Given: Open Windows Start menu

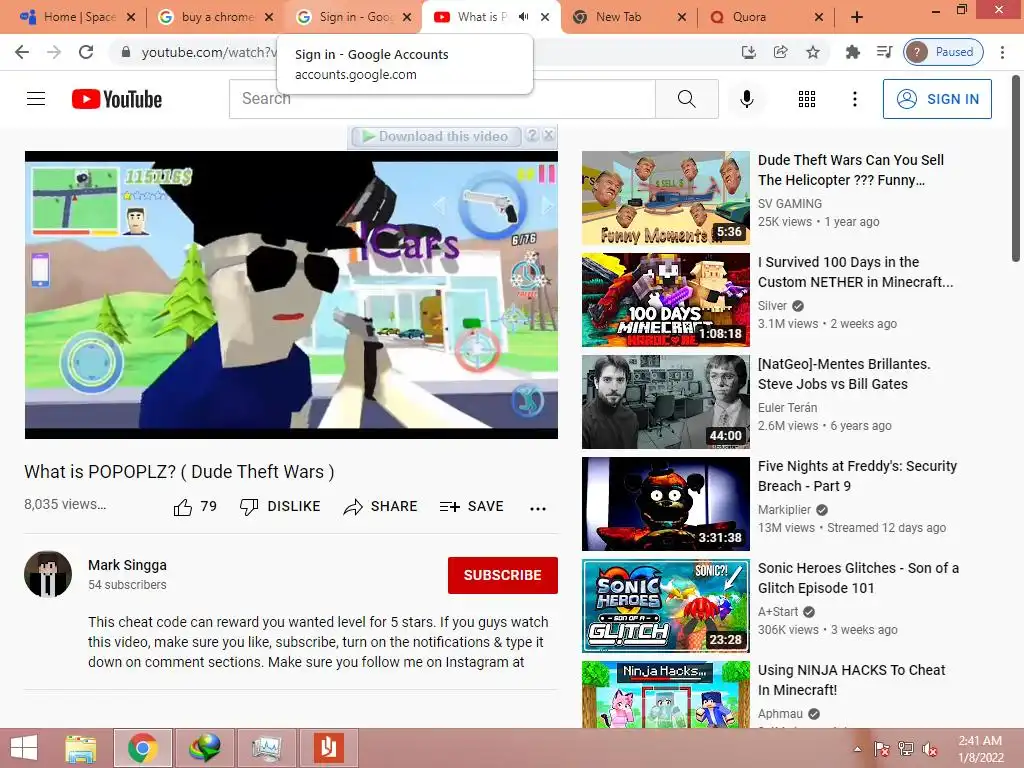Looking at the screenshot, I should click(24, 748).
